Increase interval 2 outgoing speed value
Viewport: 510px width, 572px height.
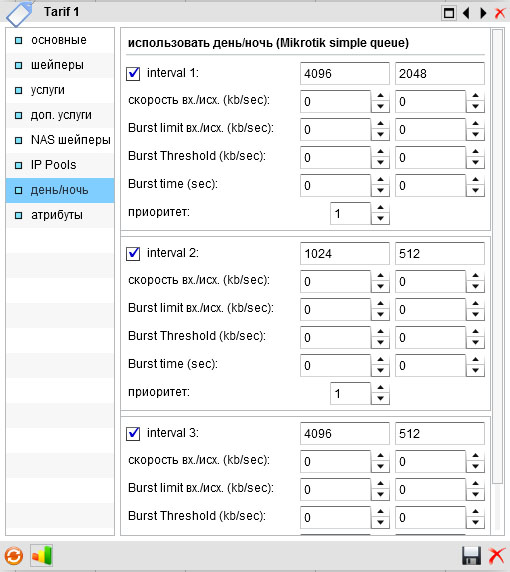point(475,276)
